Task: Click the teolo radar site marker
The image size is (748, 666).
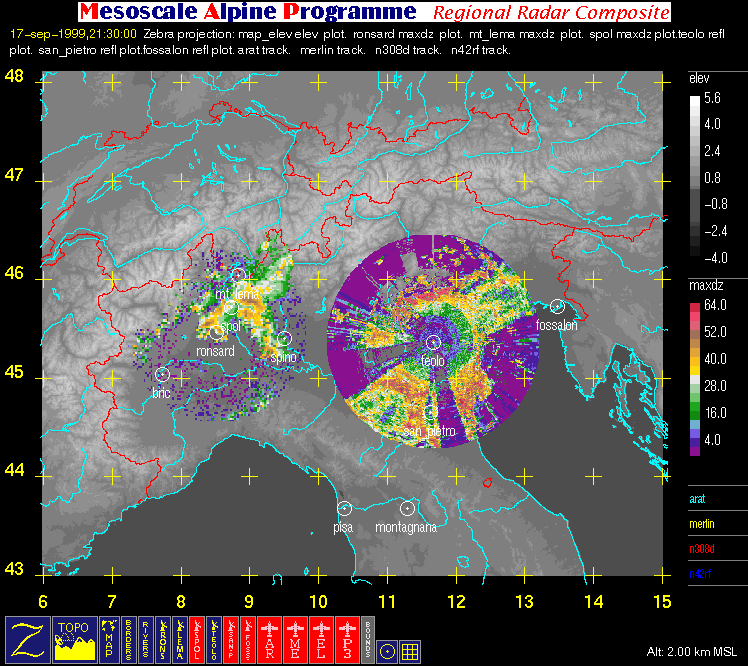Action: pyautogui.click(x=433, y=343)
